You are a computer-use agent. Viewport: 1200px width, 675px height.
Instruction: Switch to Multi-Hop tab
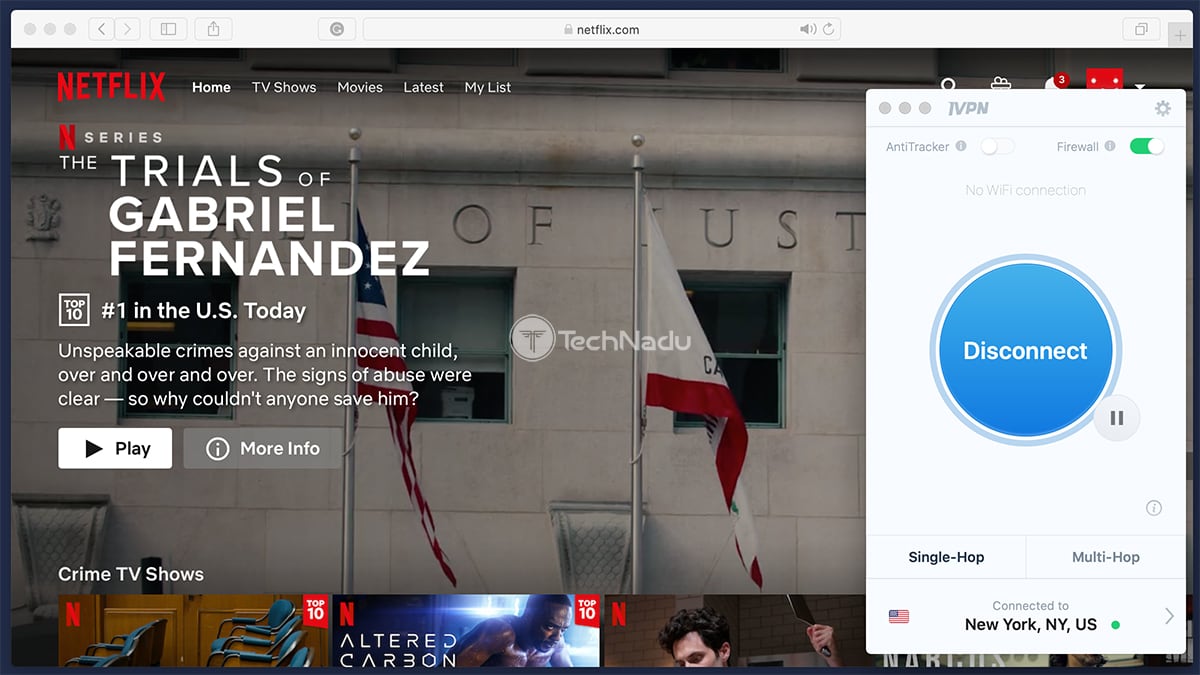(x=1106, y=557)
